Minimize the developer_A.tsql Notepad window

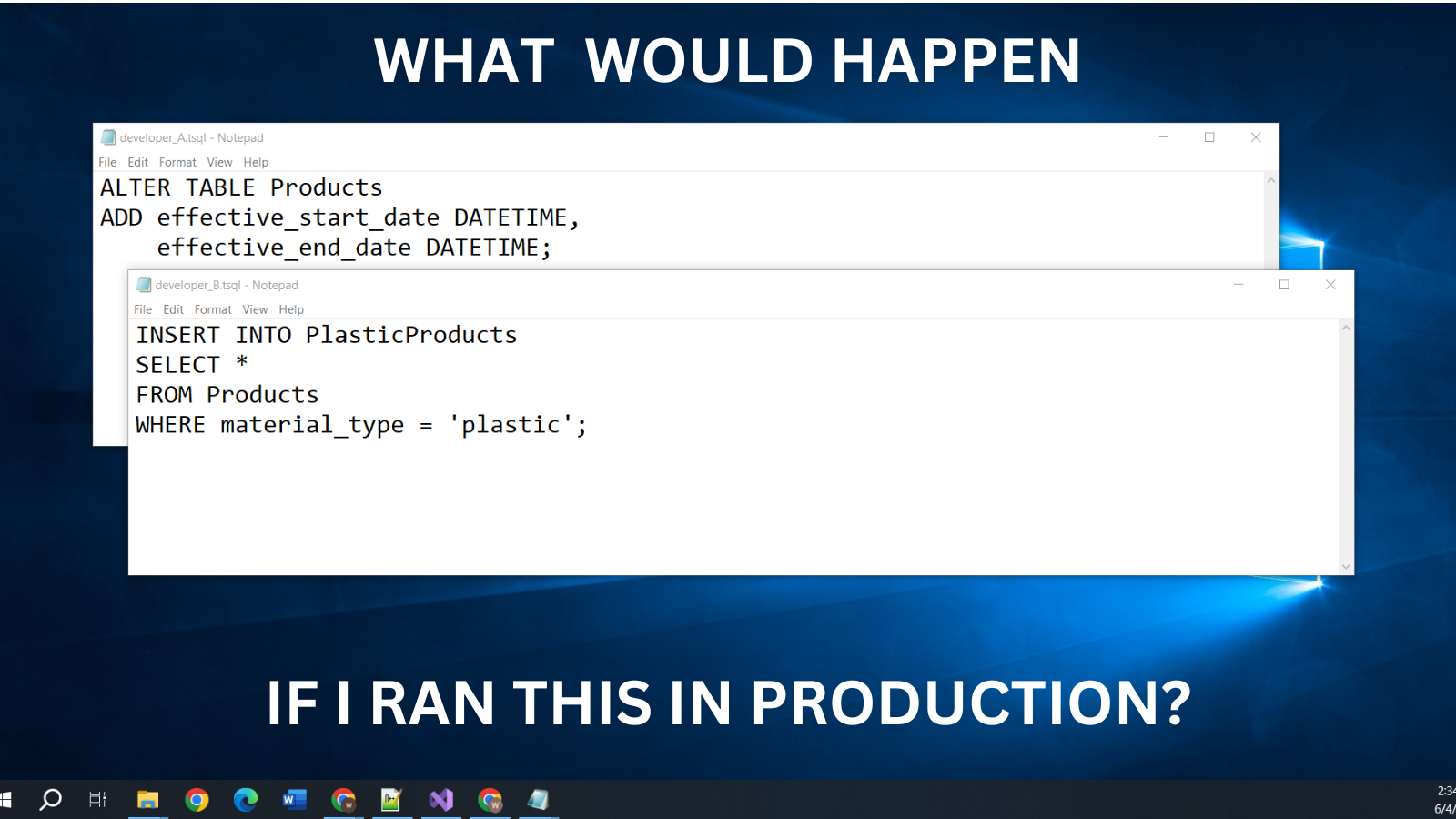click(1163, 137)
